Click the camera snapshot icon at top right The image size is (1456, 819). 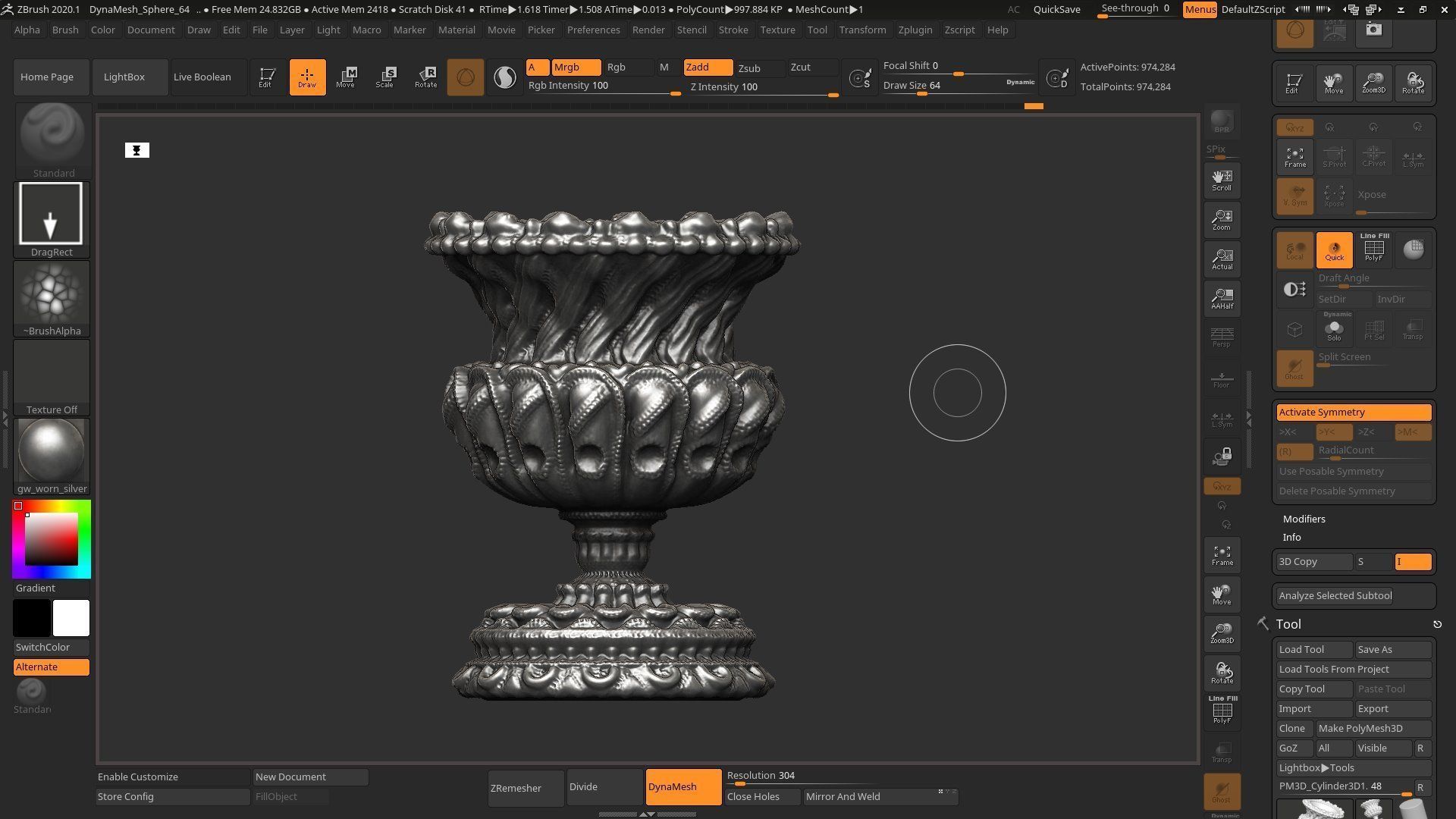1373,30
